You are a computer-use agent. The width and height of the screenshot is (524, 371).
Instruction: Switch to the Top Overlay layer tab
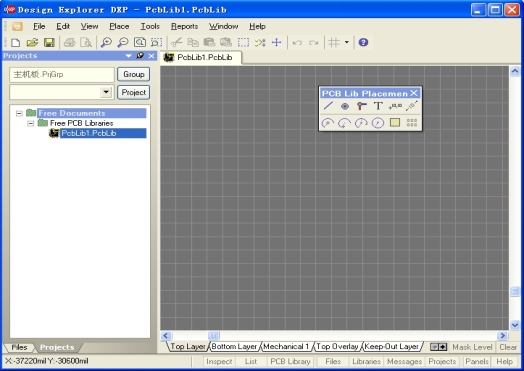(x=337, y=347)
